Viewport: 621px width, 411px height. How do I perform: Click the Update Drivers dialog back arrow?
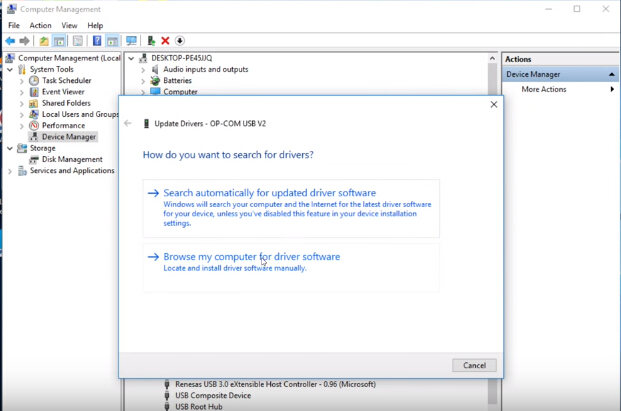[128, 124]
